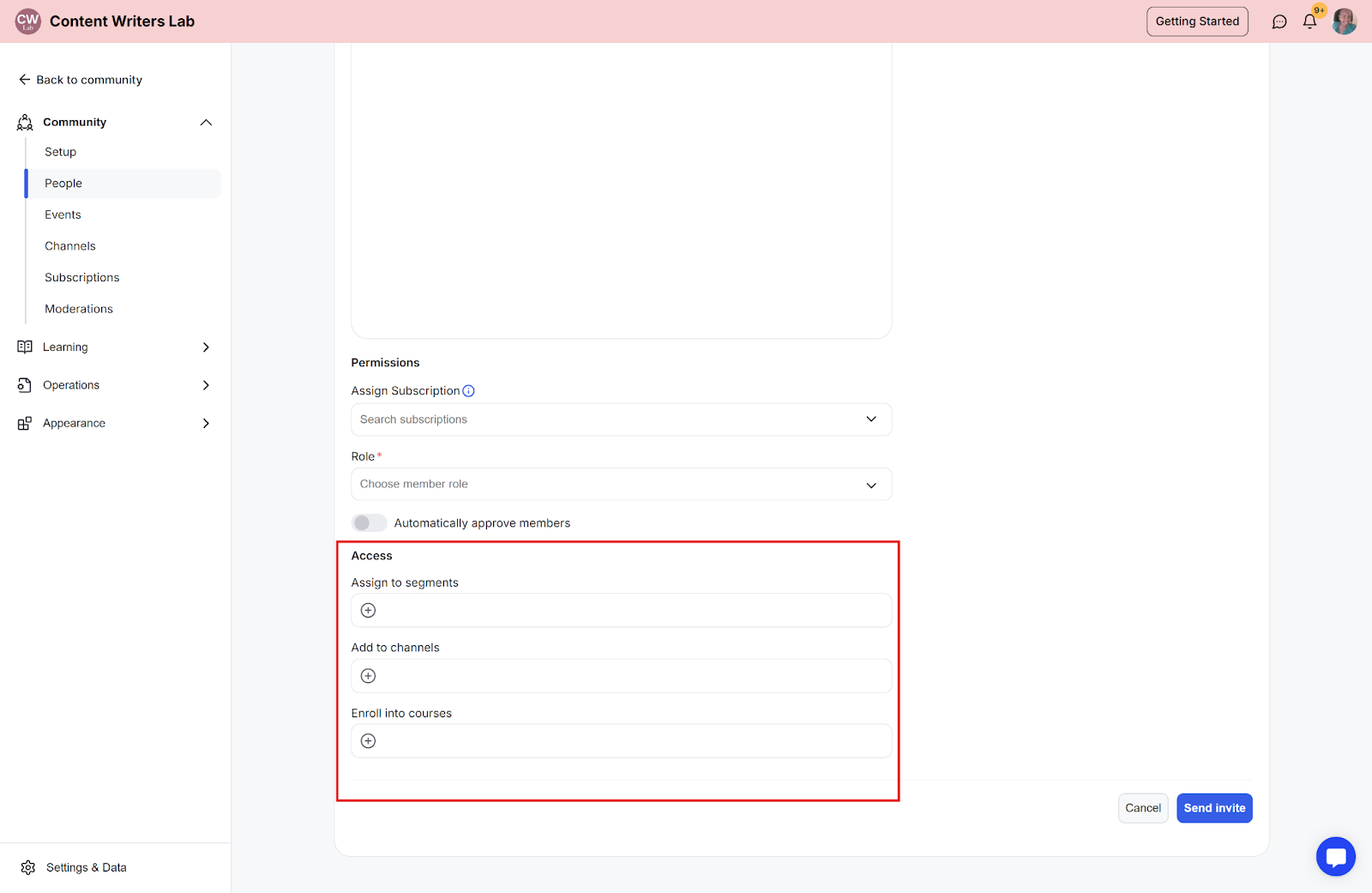Click the Learning book icon

tap(25, 347)
